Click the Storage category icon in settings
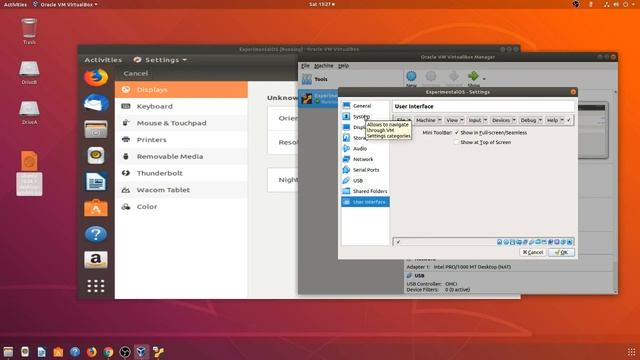This screenshot has height=360, width=640. pos(346,138)
